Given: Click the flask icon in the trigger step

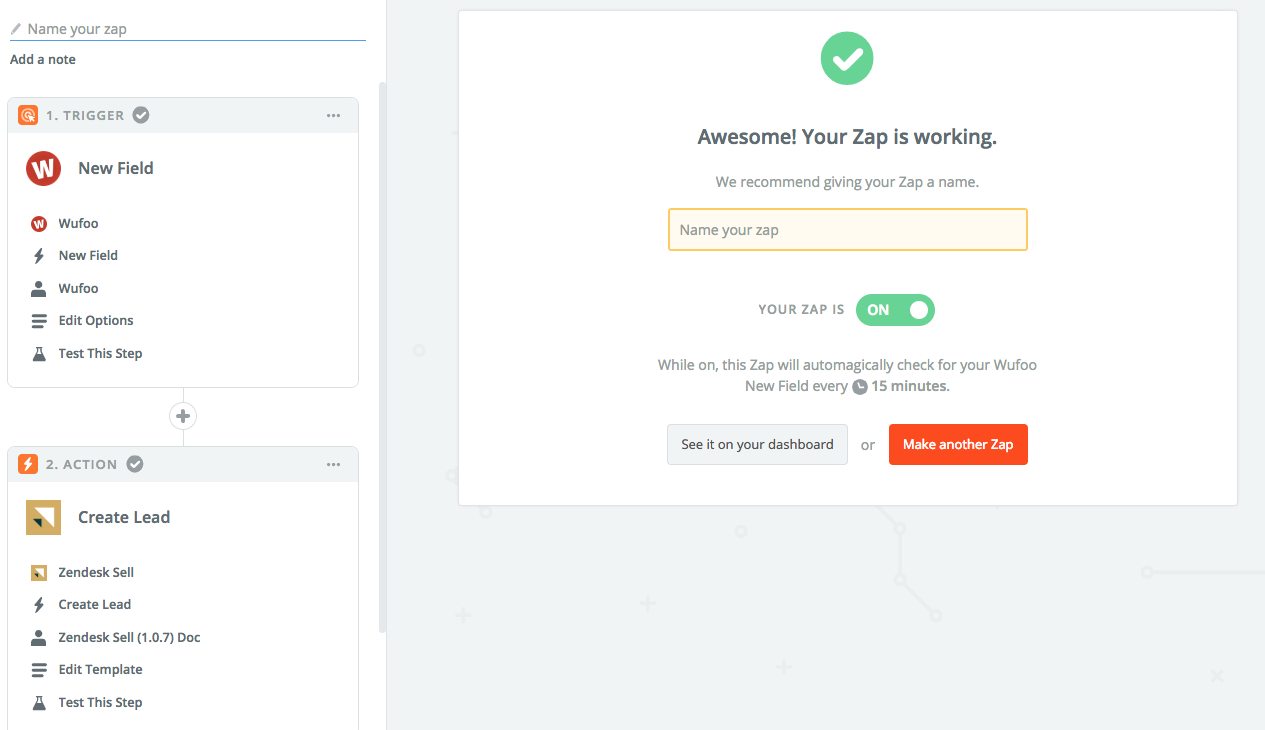Looking at the screenshot, I should click(x=39, y=353).
